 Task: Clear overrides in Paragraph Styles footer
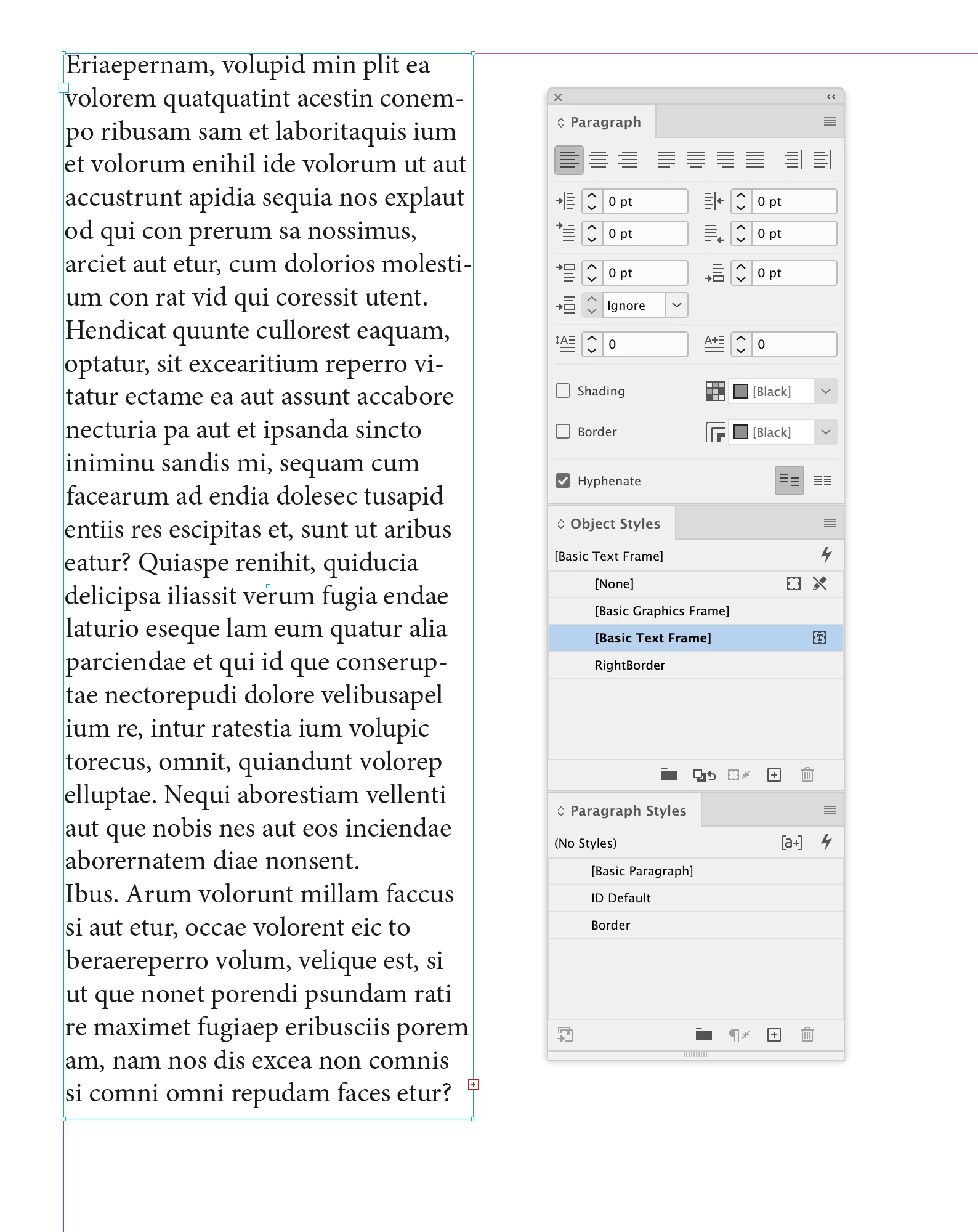(739, 1035)
